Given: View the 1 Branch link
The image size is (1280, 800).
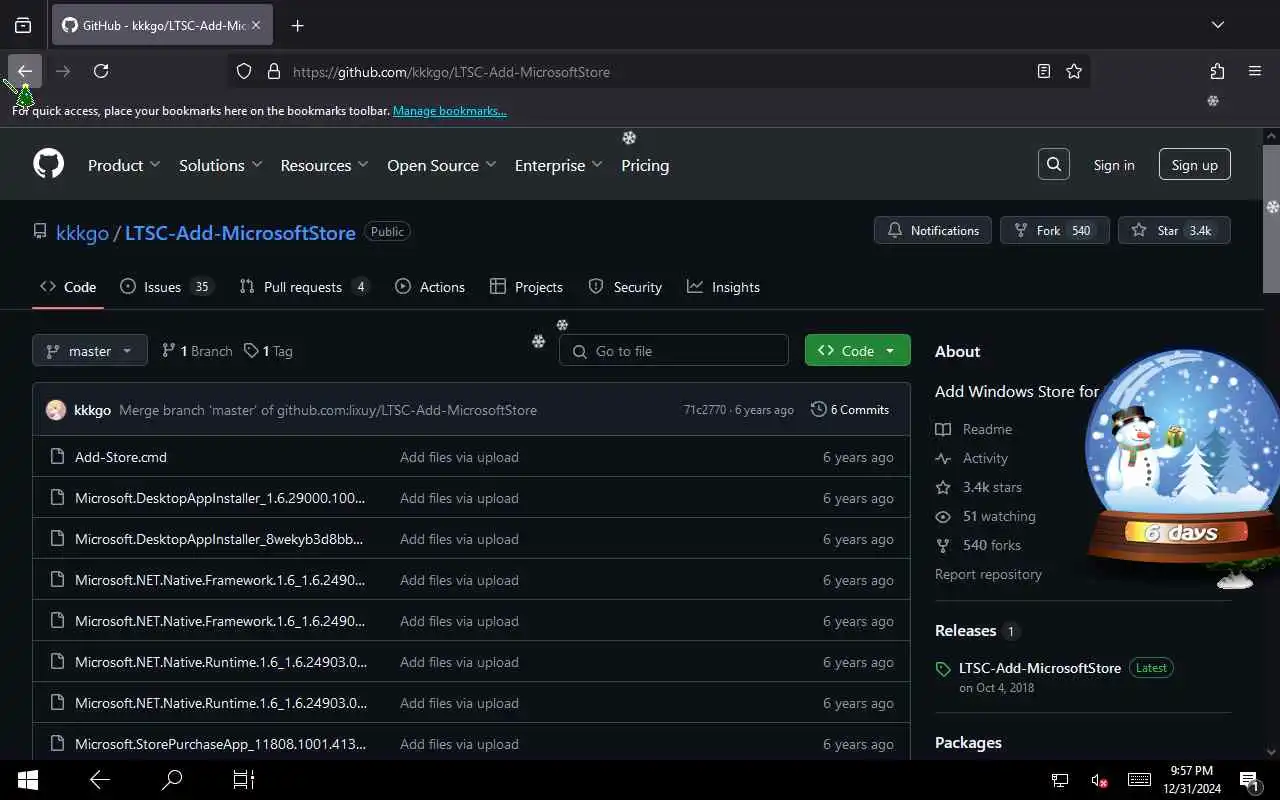Looking at the screenshot, I should point(197,351).
